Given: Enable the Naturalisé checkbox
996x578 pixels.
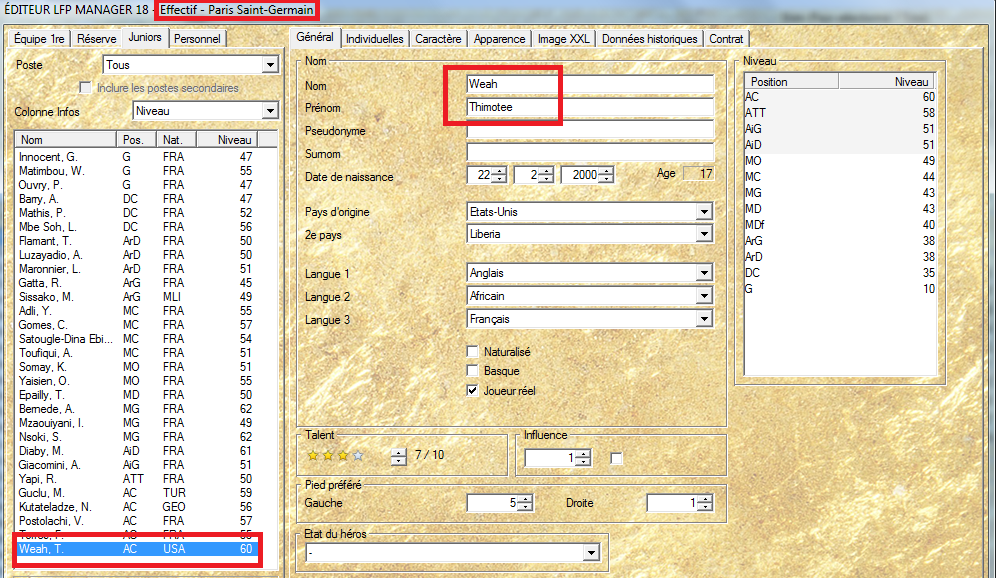Looking at the screenshot, I should click(x=472, y=351).
